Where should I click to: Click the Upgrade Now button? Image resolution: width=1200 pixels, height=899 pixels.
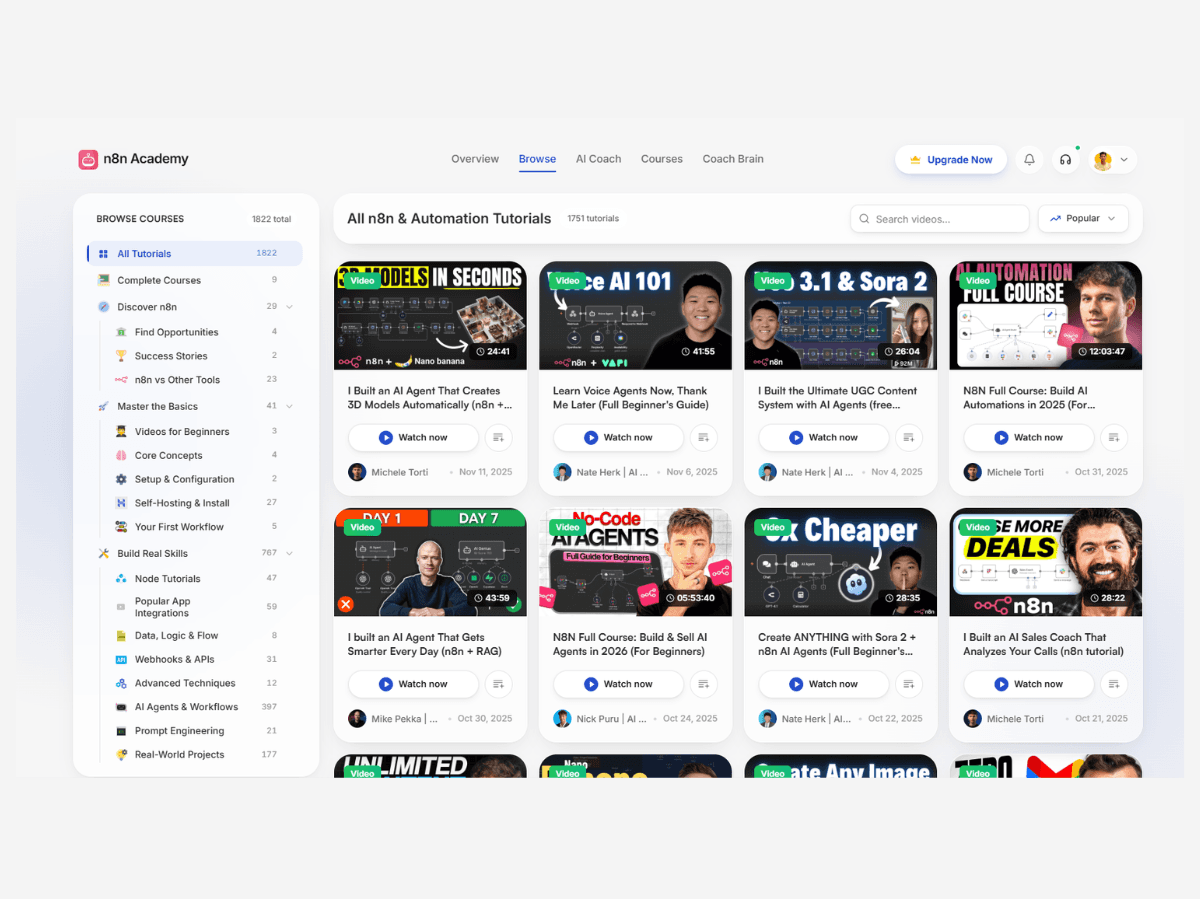[951, 160]
